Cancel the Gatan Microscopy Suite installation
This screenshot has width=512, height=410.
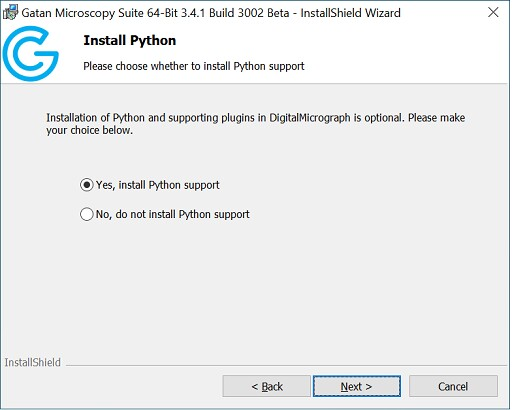point(453,386)
